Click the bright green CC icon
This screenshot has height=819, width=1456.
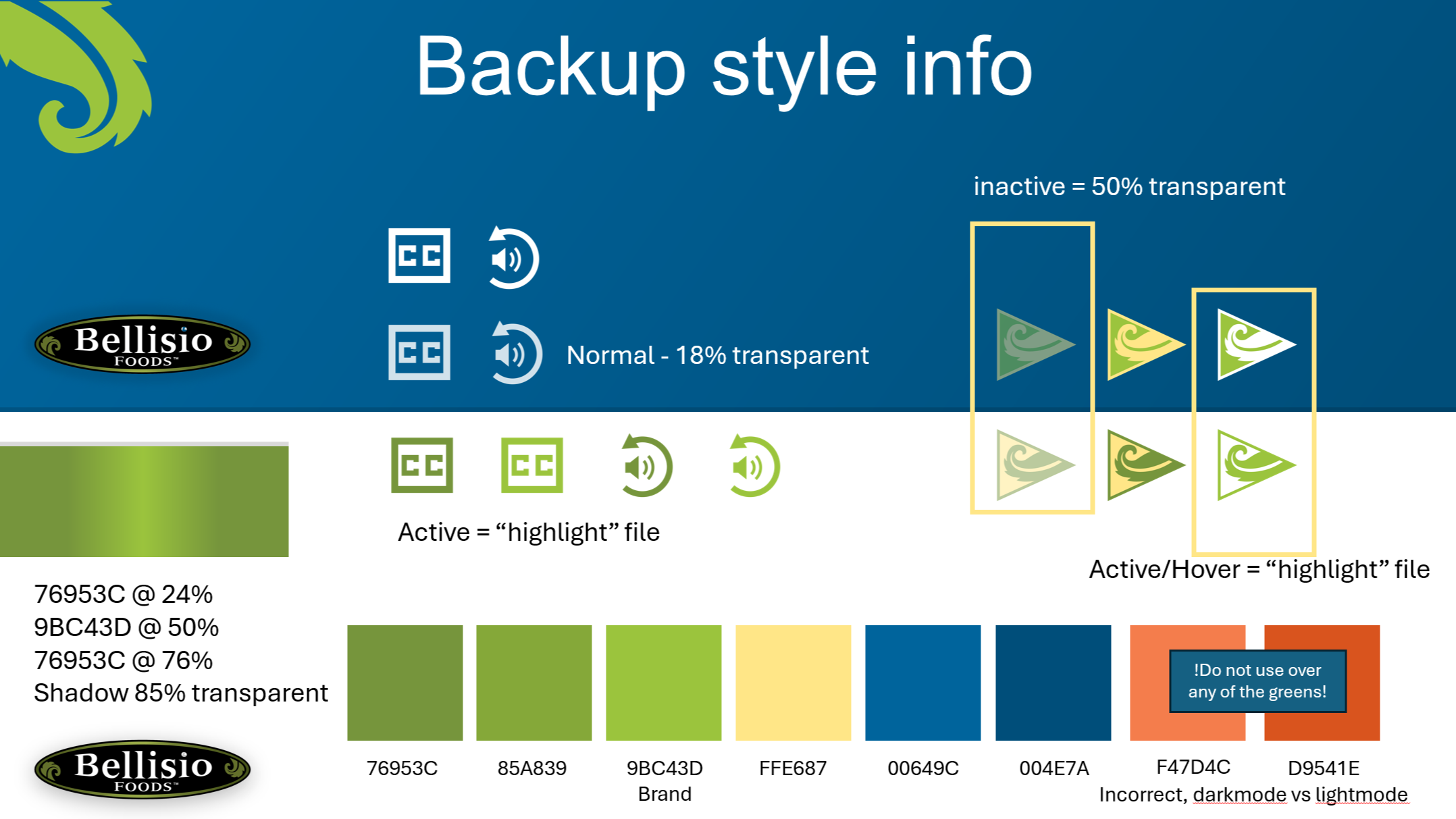point(532,465)
